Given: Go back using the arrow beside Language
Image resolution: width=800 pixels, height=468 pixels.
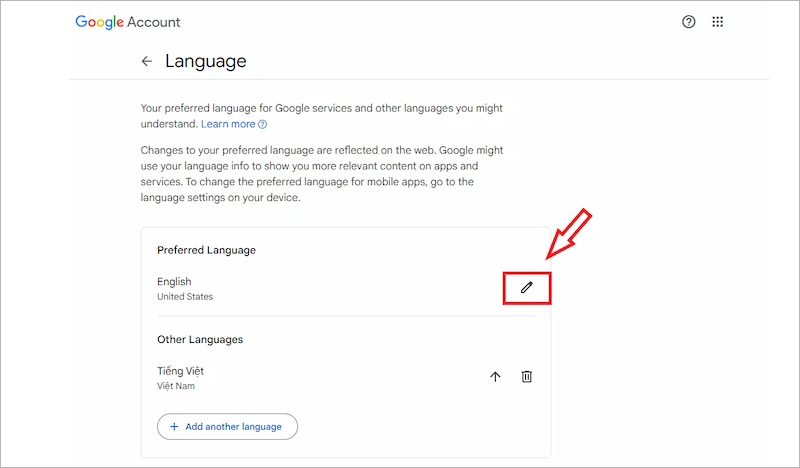Looking at the screenshot, I should 146,61.
